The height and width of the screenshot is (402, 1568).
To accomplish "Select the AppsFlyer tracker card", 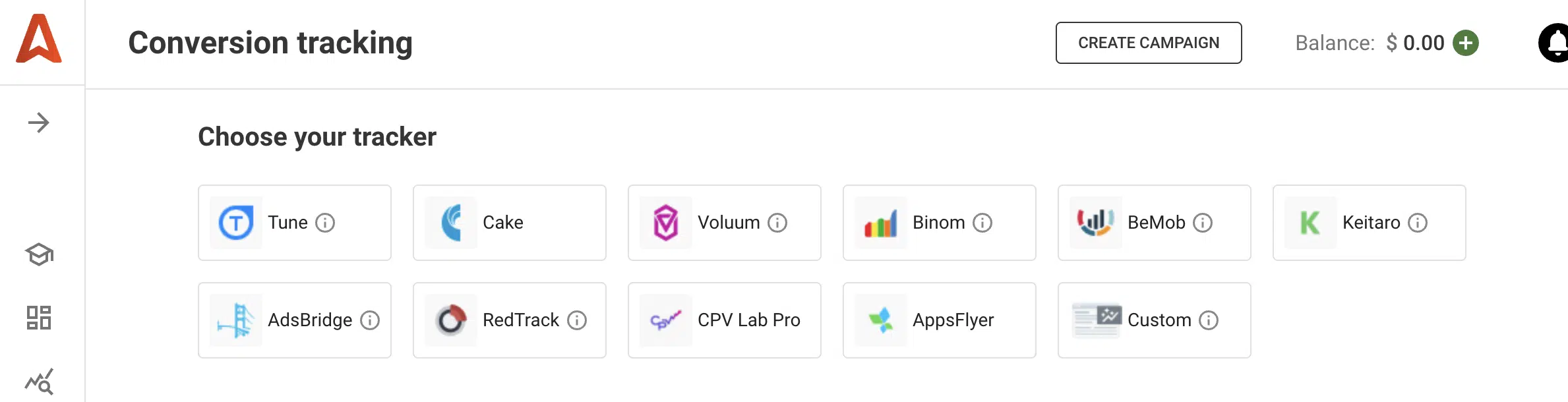I will tap(939, 320).
